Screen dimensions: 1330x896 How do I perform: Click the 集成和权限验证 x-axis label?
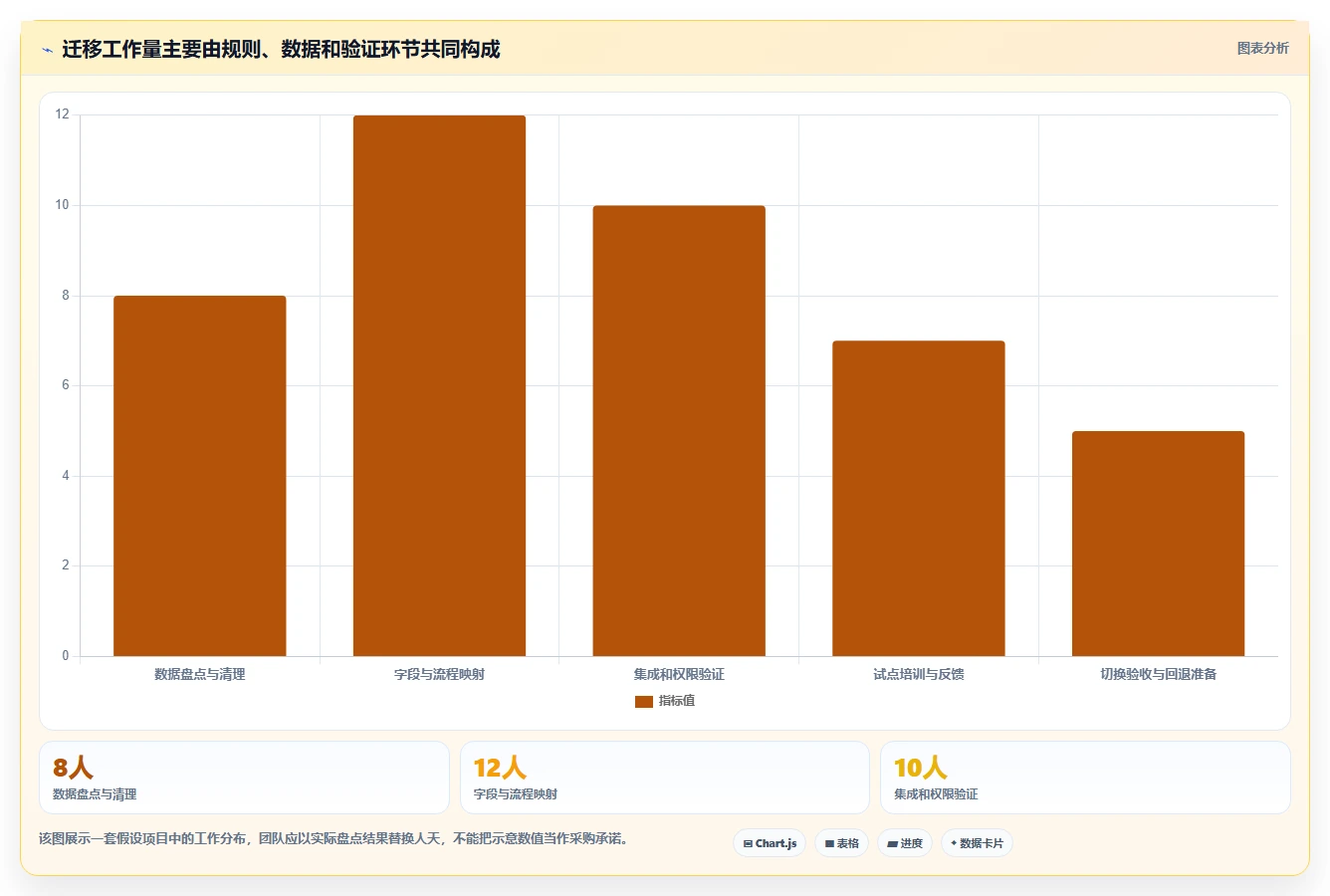[679, 674]
